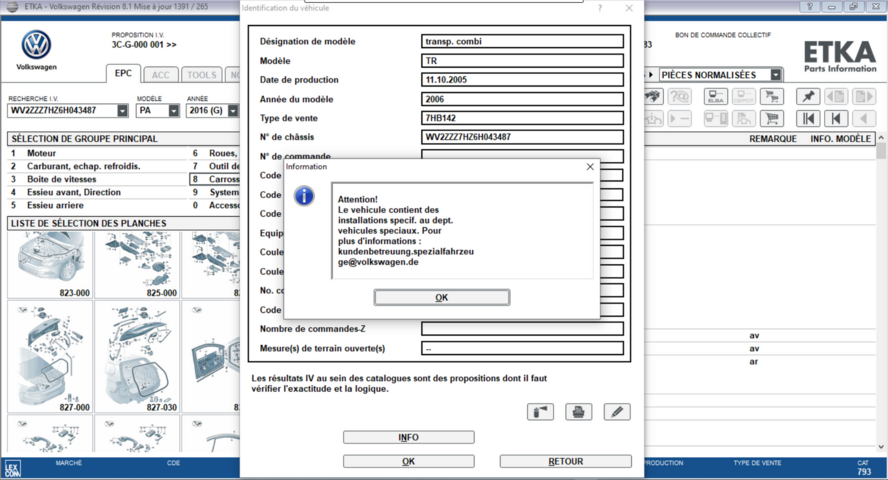This screenshot has width=888, height=480.
Task: Click the N° de châssis field
Action: click(x=522, y=137)
